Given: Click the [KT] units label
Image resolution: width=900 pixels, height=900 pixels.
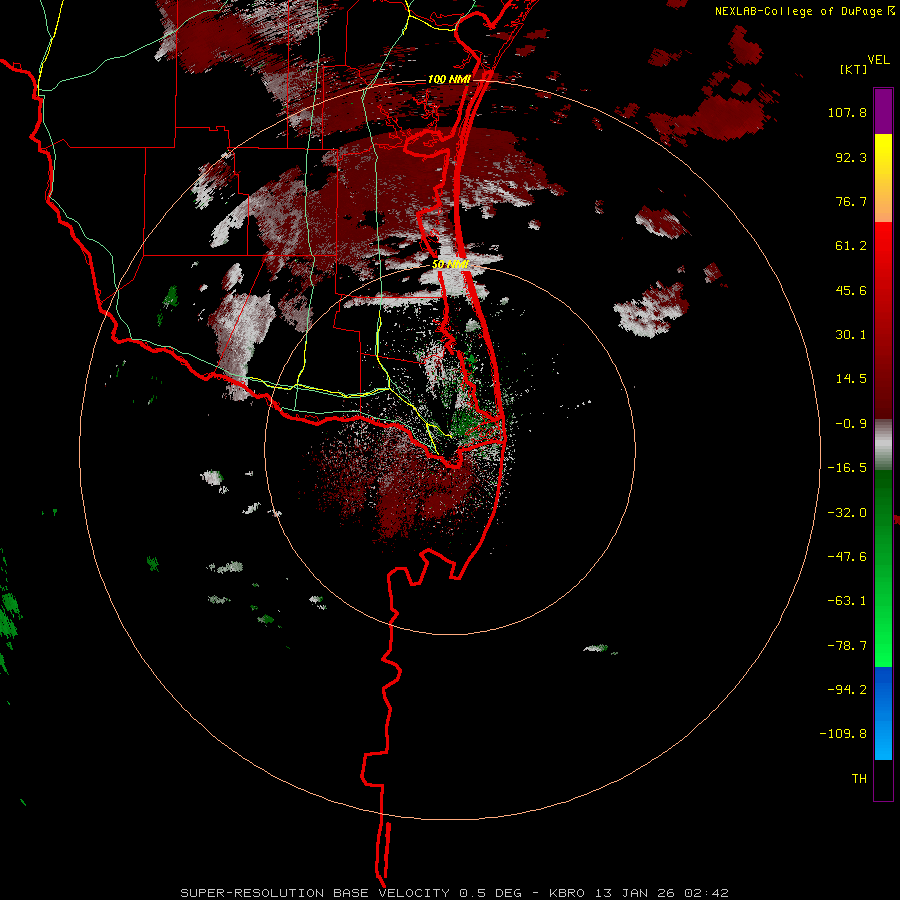Looking at the screenshot, I should (854, 69).
